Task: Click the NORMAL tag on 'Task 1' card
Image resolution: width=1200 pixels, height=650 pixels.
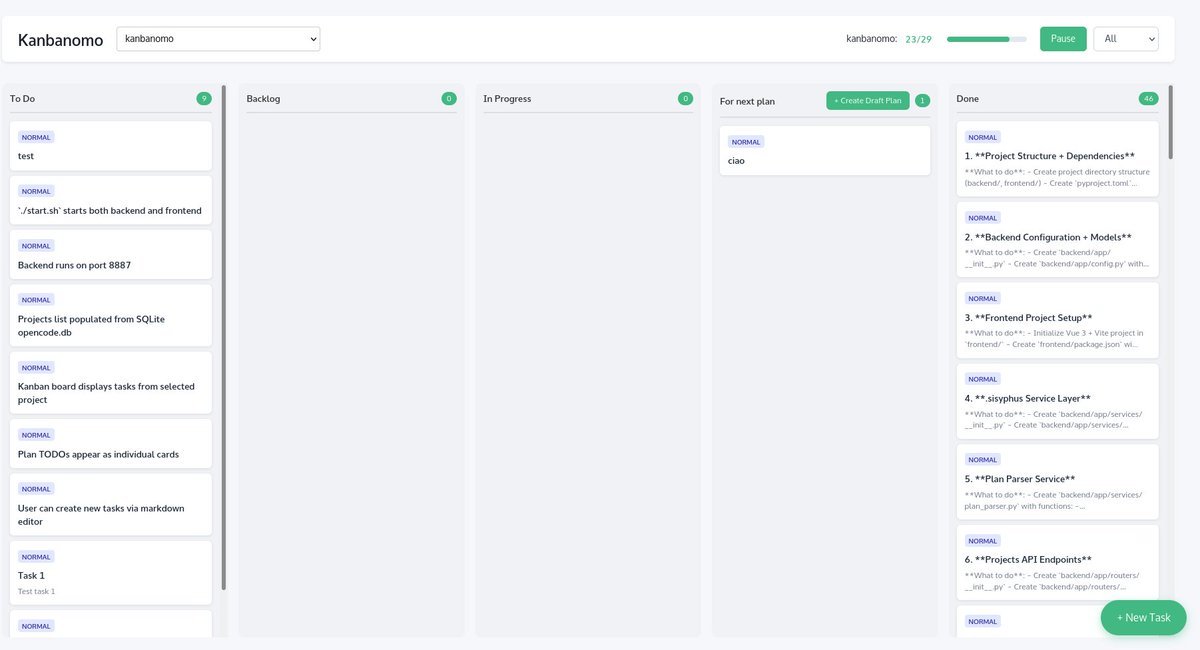Action: [36, 557]
